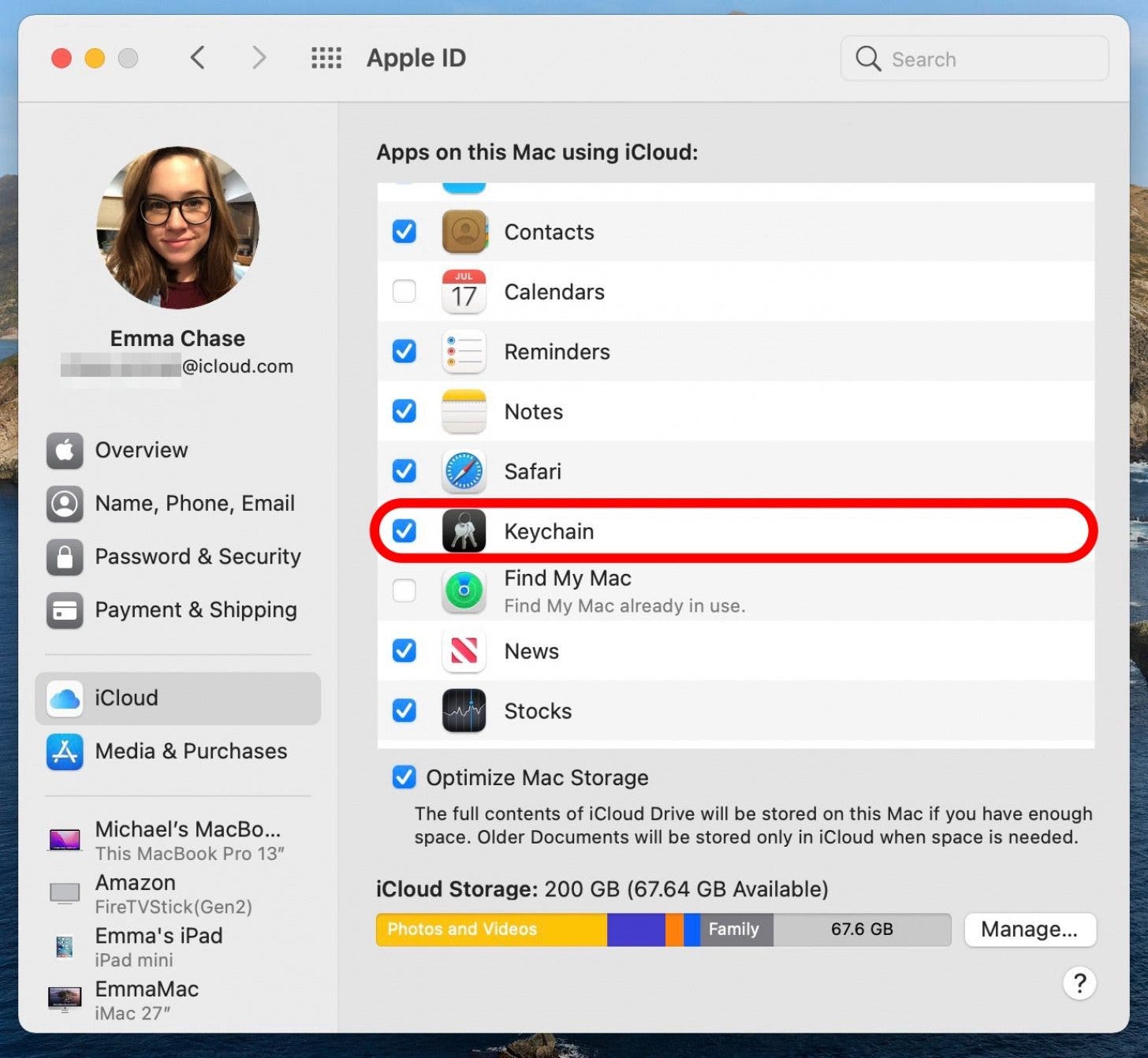Go forward with the right chevron

point(259,58)
